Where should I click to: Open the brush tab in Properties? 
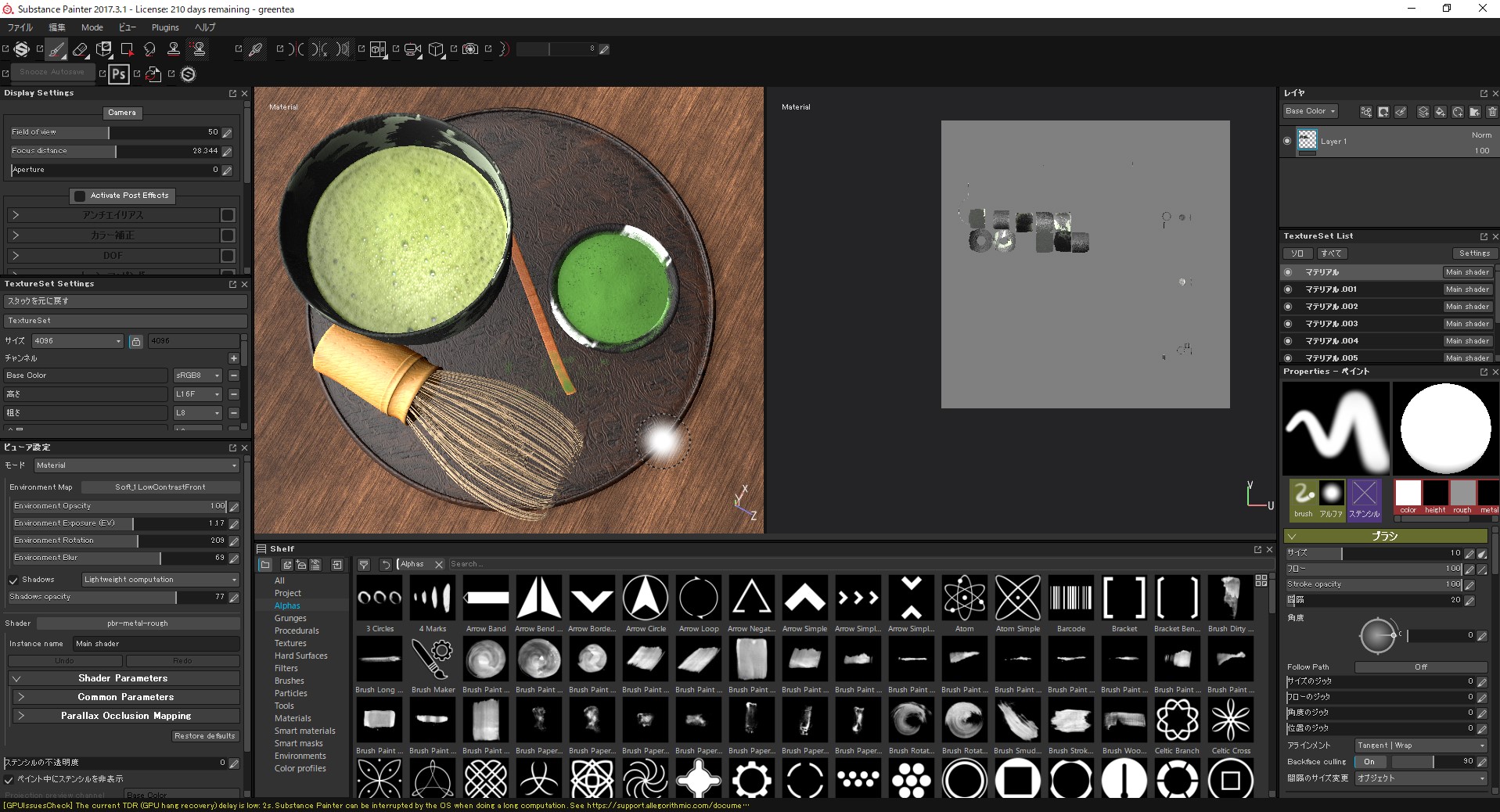pos(1304,499)
